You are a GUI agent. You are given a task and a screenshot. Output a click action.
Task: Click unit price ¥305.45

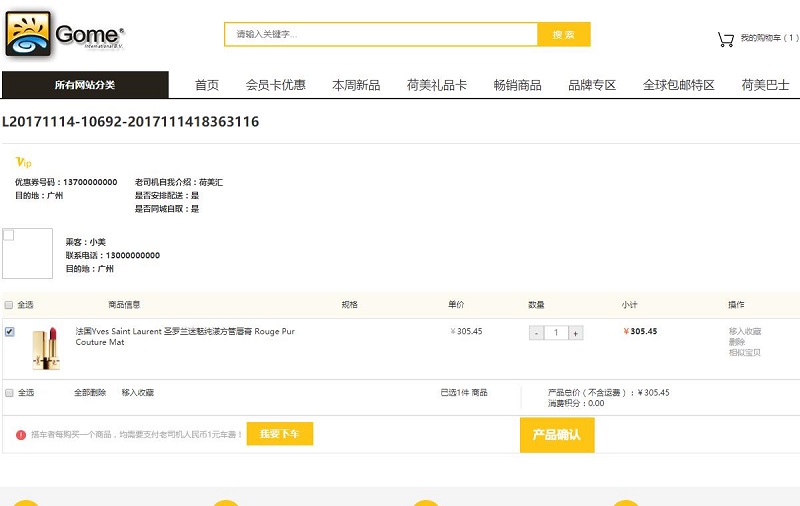click(466, 332)
